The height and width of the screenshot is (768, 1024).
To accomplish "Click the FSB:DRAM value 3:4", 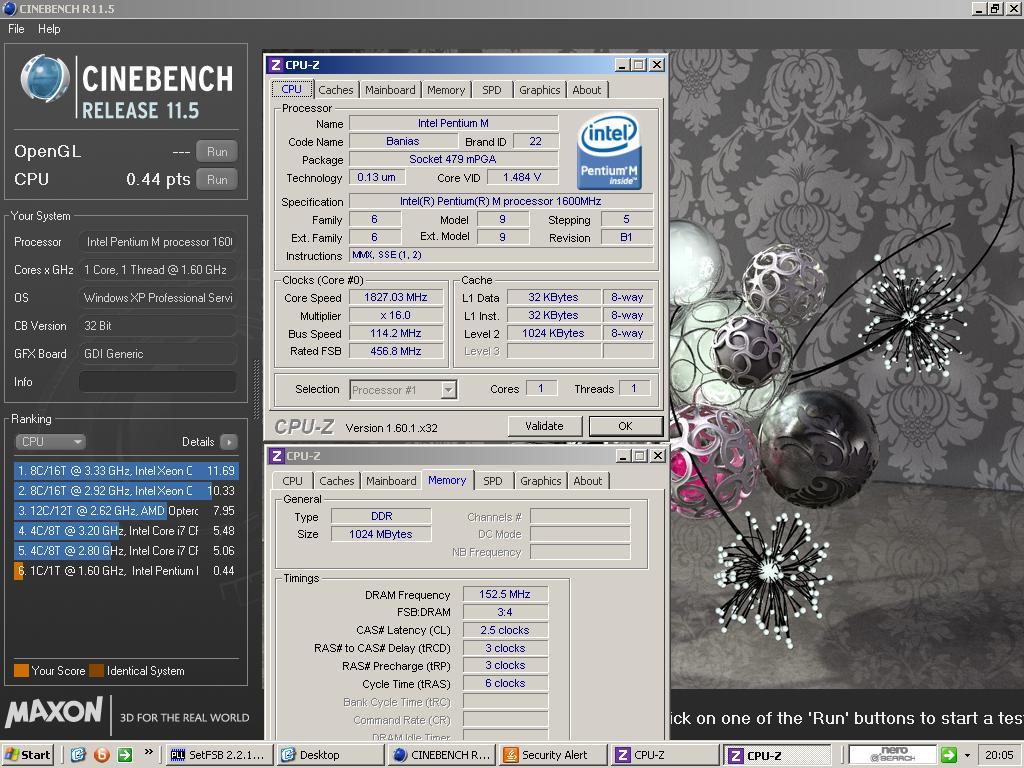I will 505,612.
